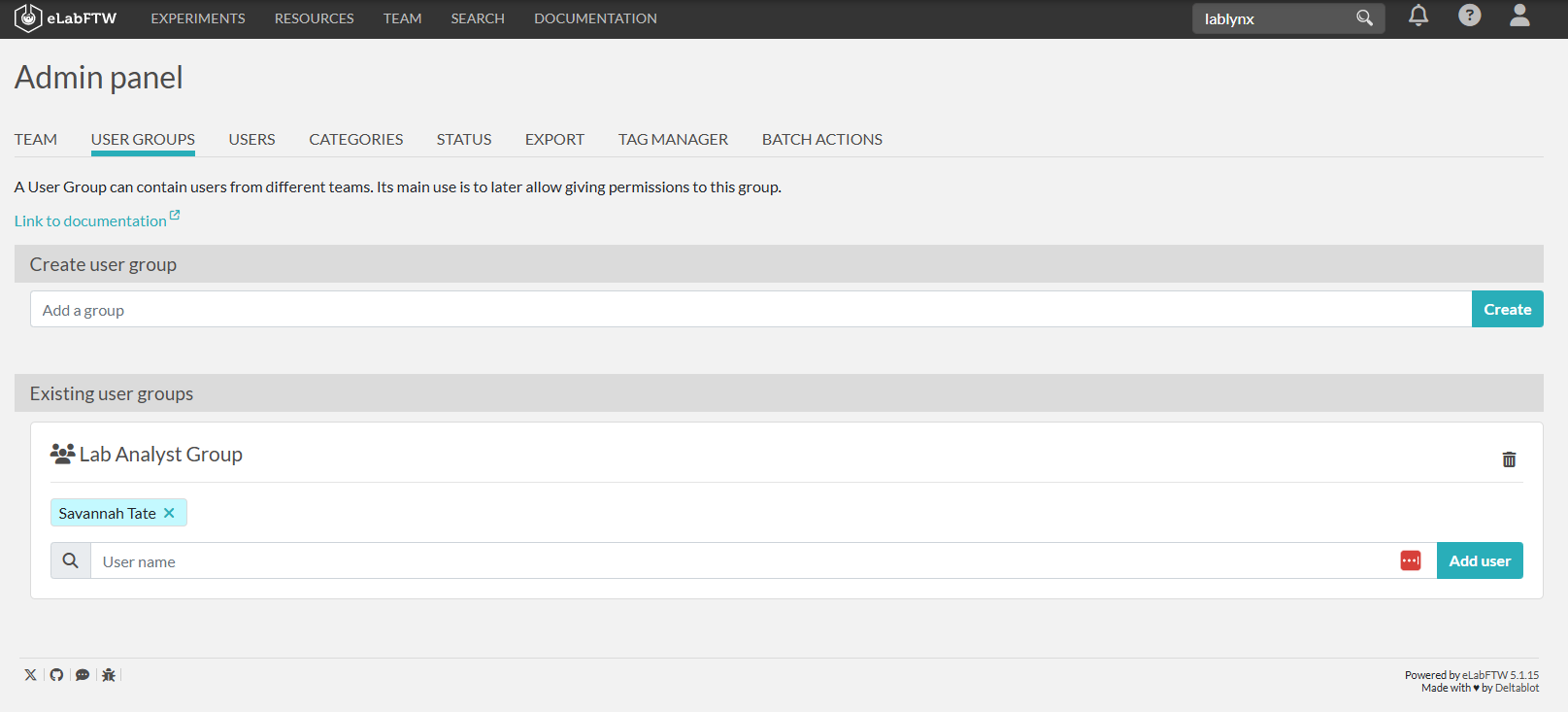Click the Add user button
This screenshot has width=1568, height=712.
coord(1479,560)
